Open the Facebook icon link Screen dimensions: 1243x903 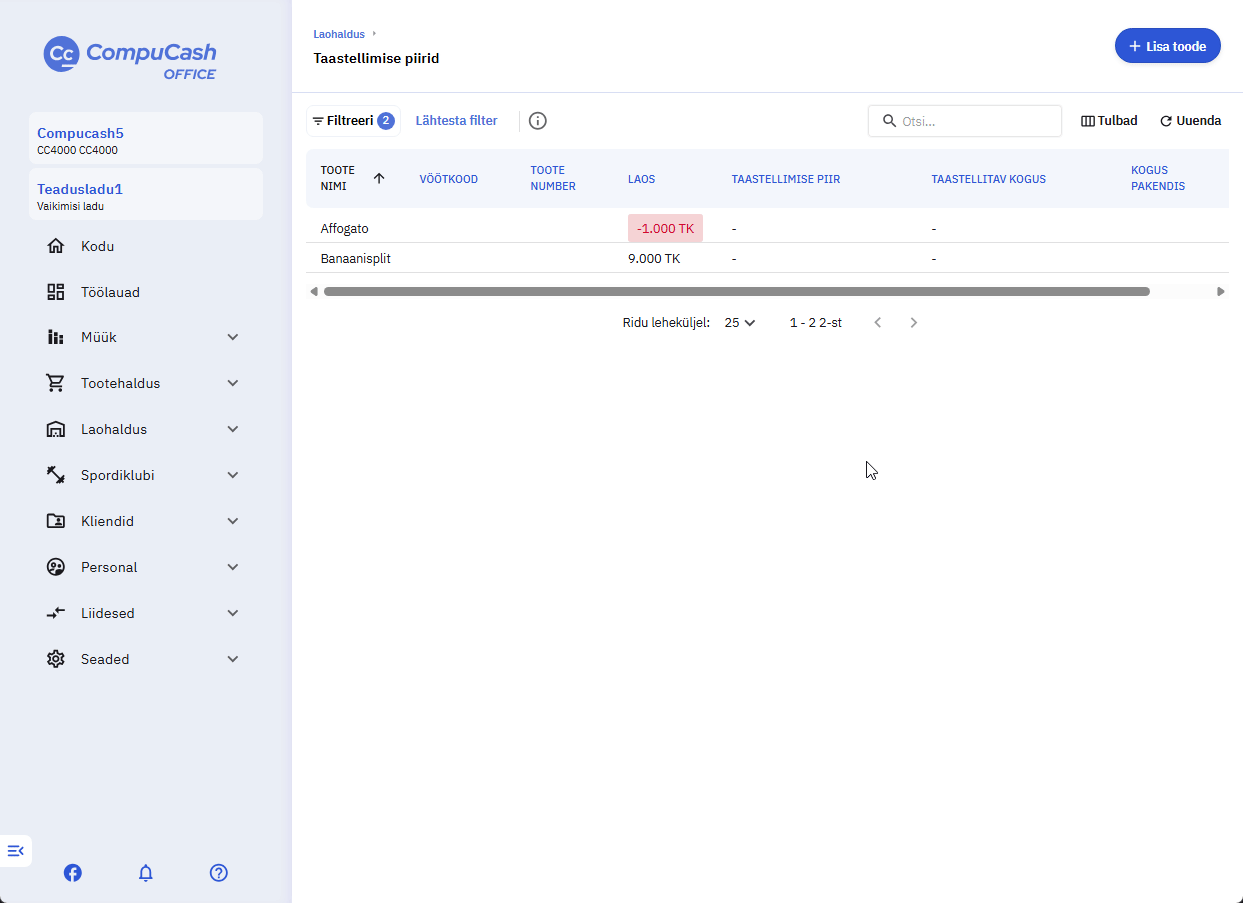tap(73, 873)
